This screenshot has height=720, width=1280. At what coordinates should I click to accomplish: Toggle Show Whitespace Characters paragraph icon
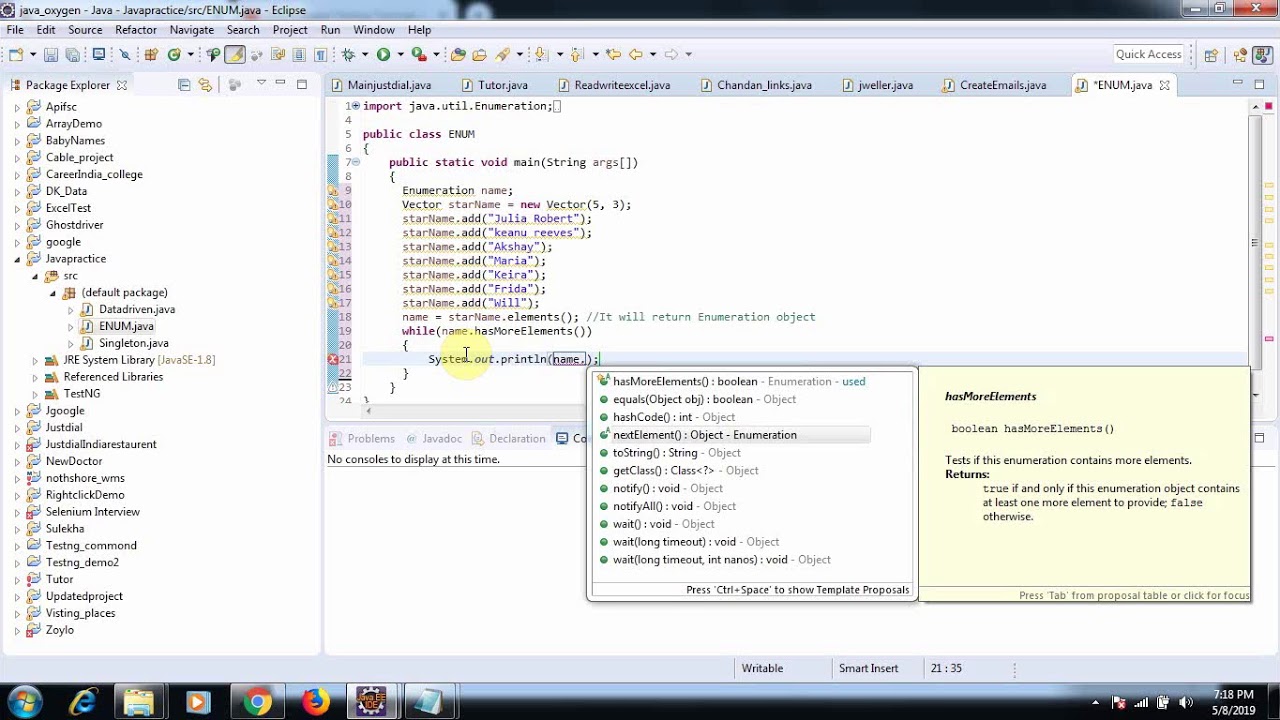coord(320,54)
